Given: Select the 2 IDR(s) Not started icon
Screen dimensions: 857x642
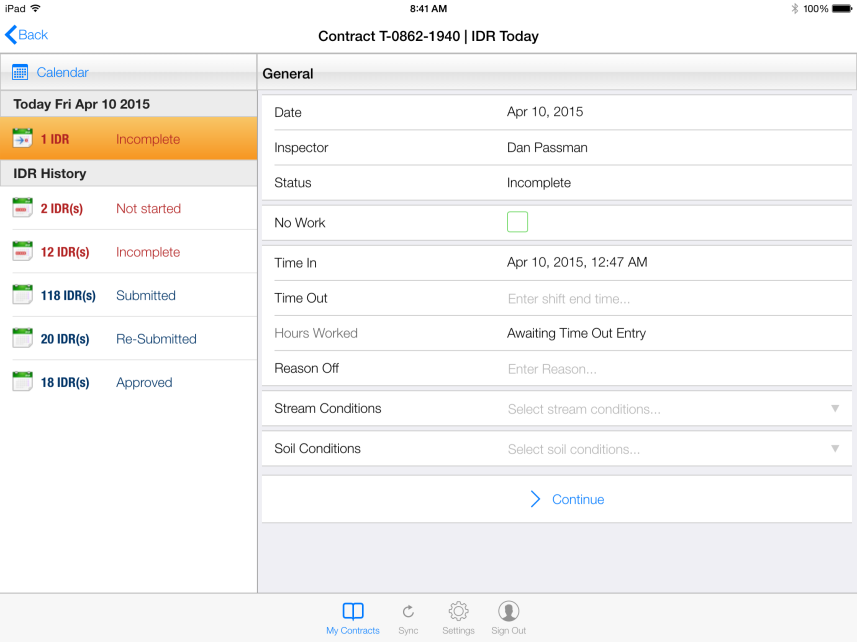Looking at the screenshot, I should [x=22, y=208].
